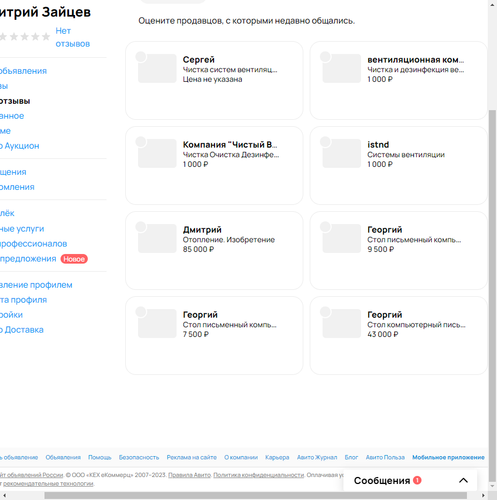
Task: Open Правила Авито footer link
Action: (x=189, y=475)
